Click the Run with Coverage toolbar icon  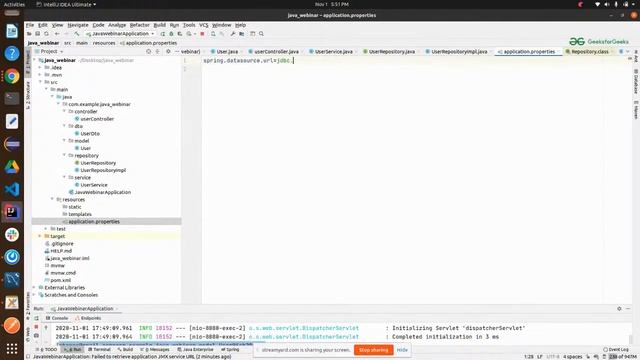pyautogui.click(x=180, y=34)
